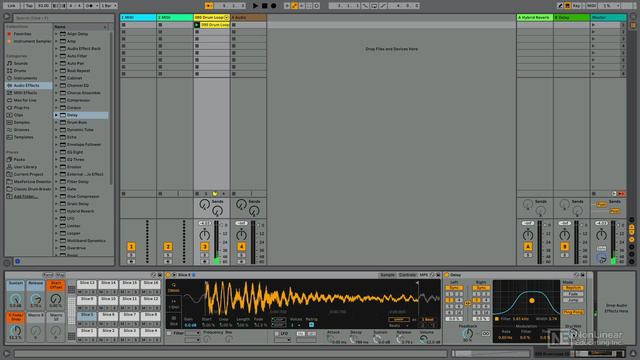Toggle track 4 activator button

tap(241, 247)
